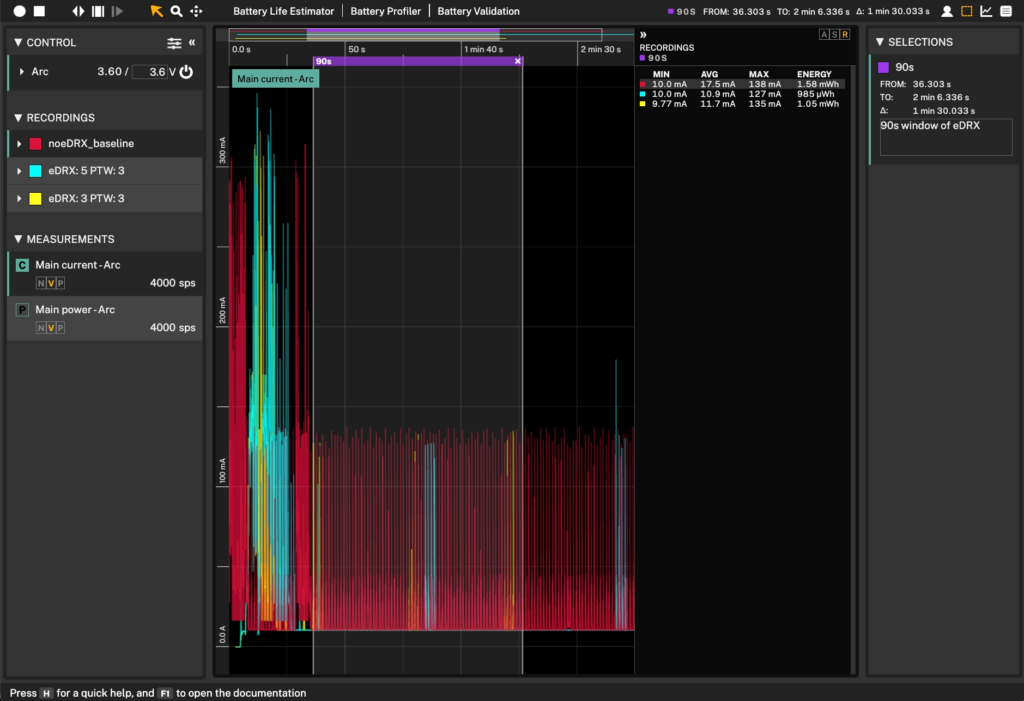
Task: Select the pan move tool
Action: 196,11
